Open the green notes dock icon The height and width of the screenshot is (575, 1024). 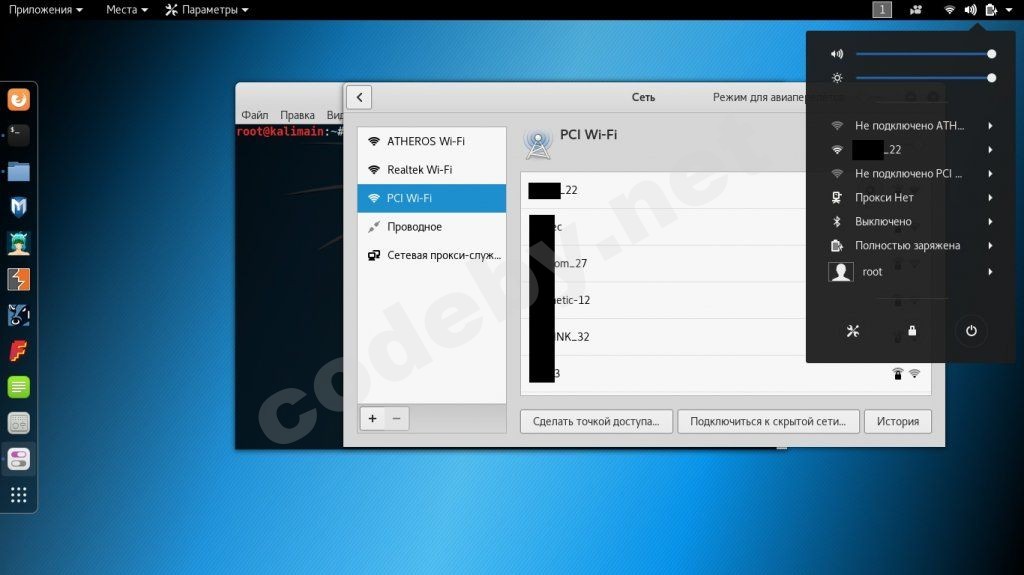pos(18,387)
